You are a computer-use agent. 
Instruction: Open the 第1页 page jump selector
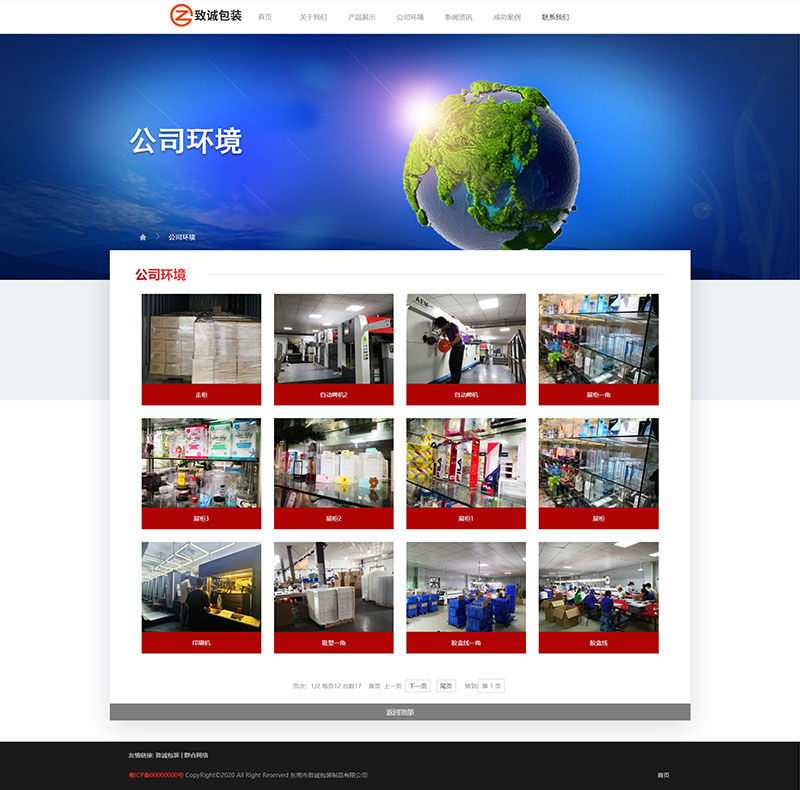[x=491, y=686]
